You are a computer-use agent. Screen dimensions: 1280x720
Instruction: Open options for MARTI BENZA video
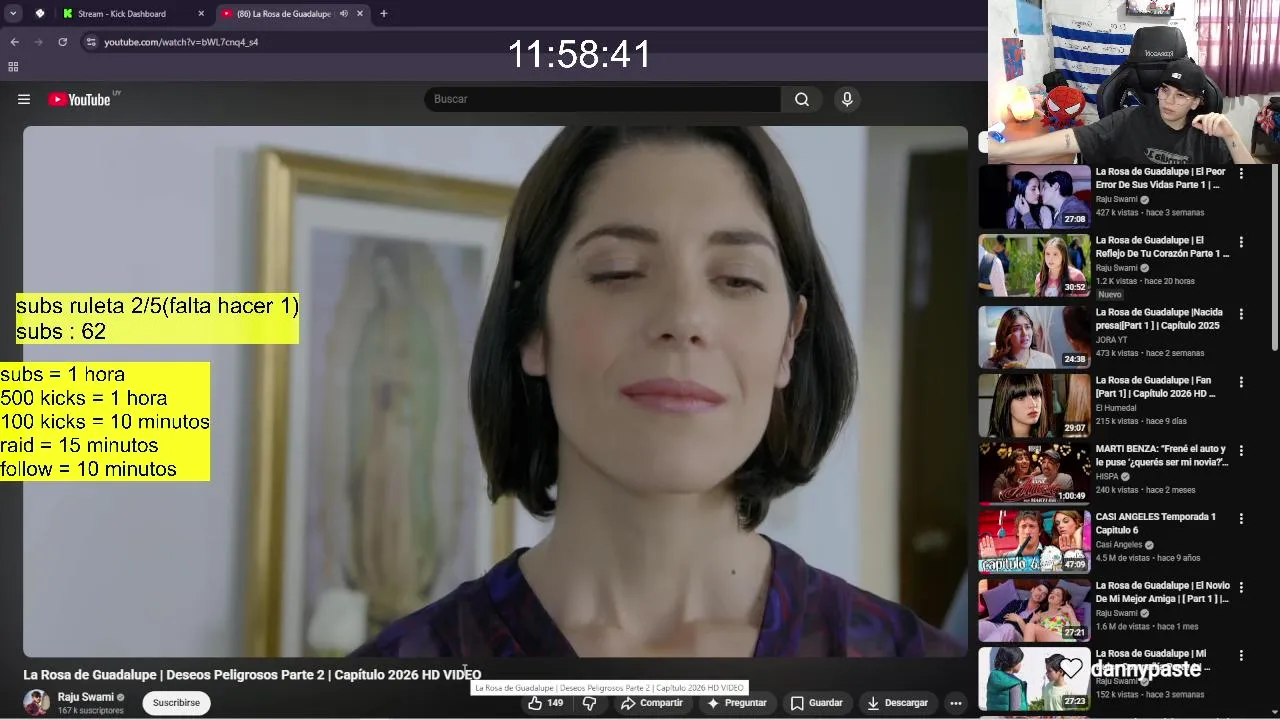point(1241,450)
